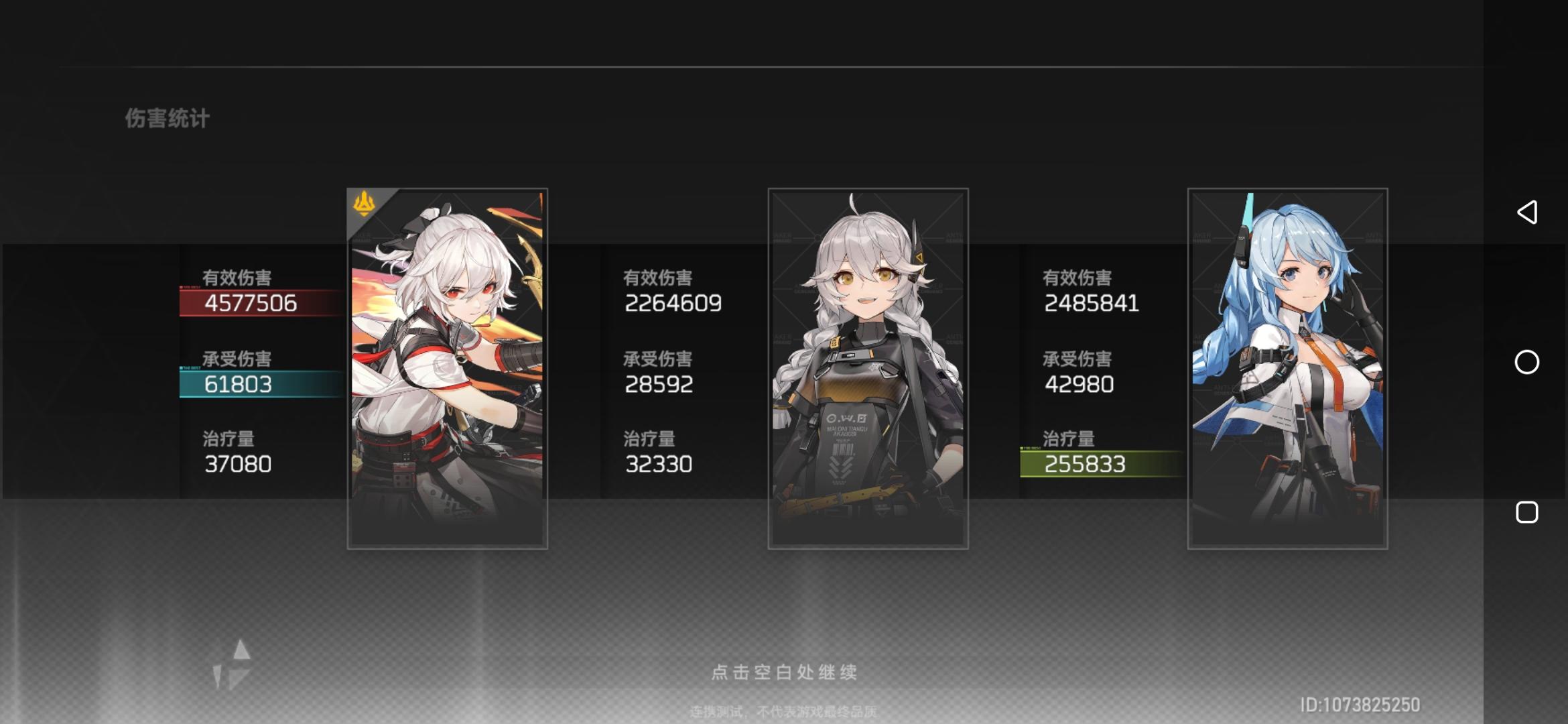1568x724 pixels.
Task: Click the effective damage value 2264609
Action: pyautogui.click(x=673, y=303)
